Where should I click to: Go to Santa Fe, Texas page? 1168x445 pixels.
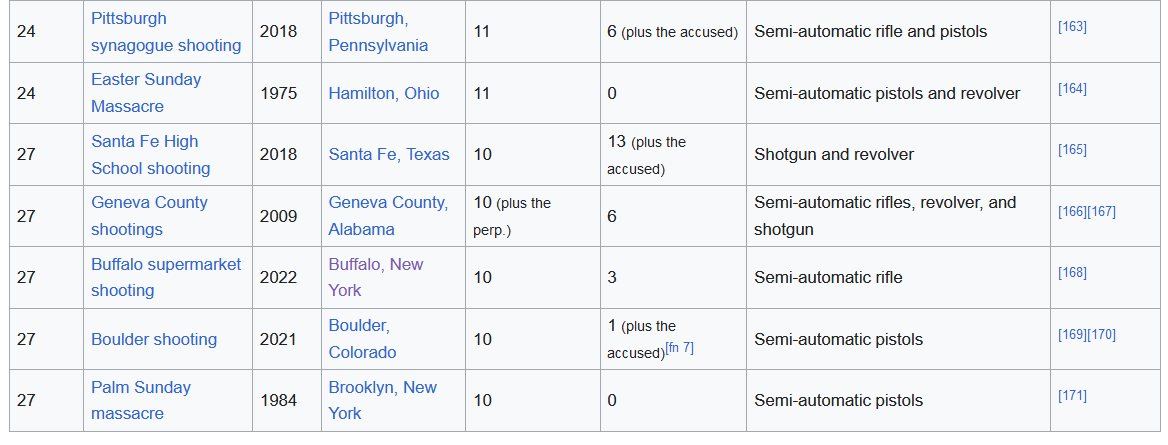pyautogui.click(x=389, y=155)
